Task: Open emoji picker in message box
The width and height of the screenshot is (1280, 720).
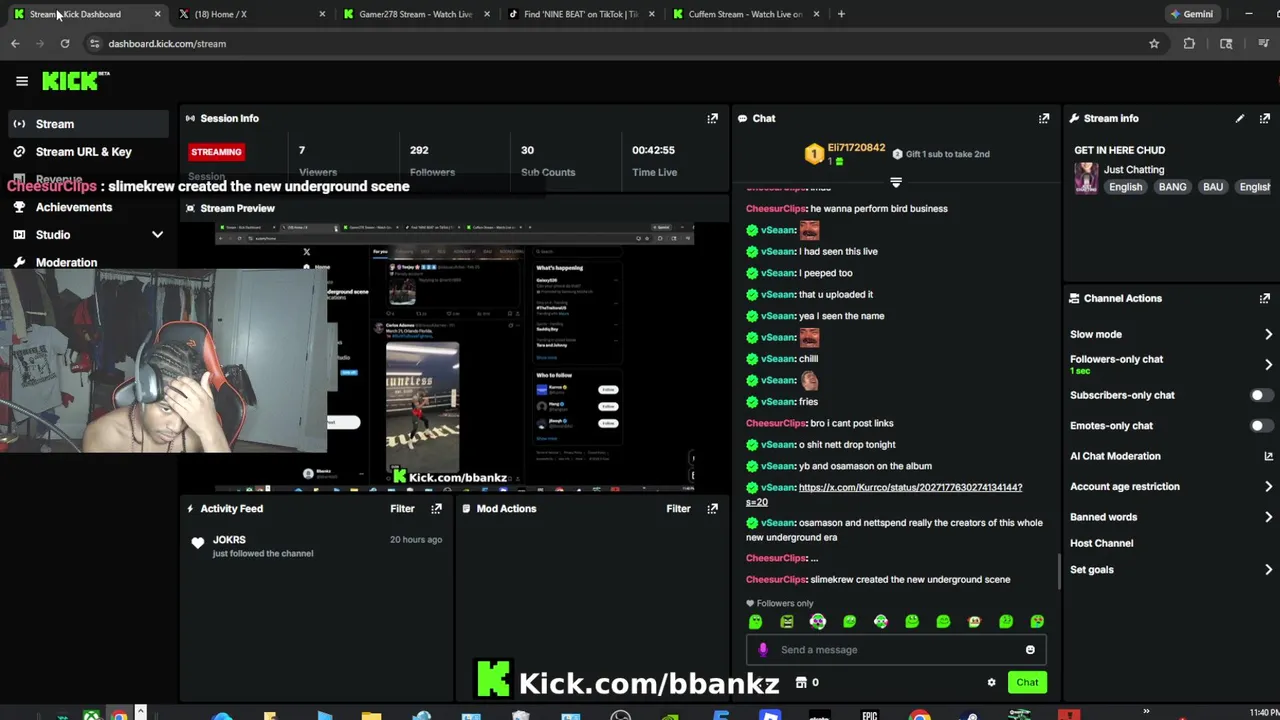Action: 1030,650
